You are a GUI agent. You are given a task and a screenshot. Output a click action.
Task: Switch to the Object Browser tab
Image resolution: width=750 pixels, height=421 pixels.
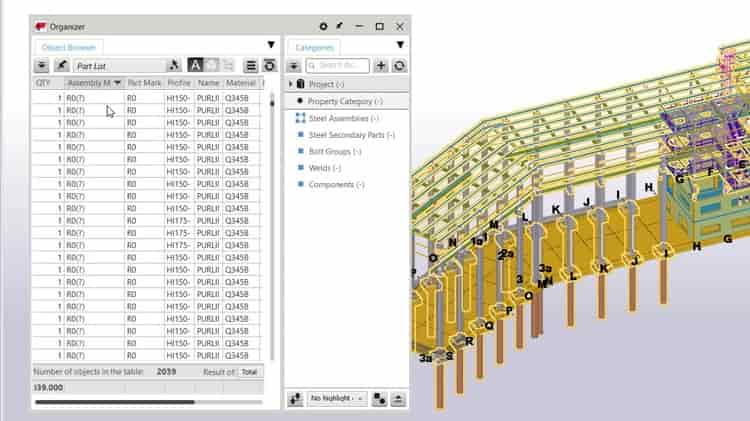click(x=70, y=46)
